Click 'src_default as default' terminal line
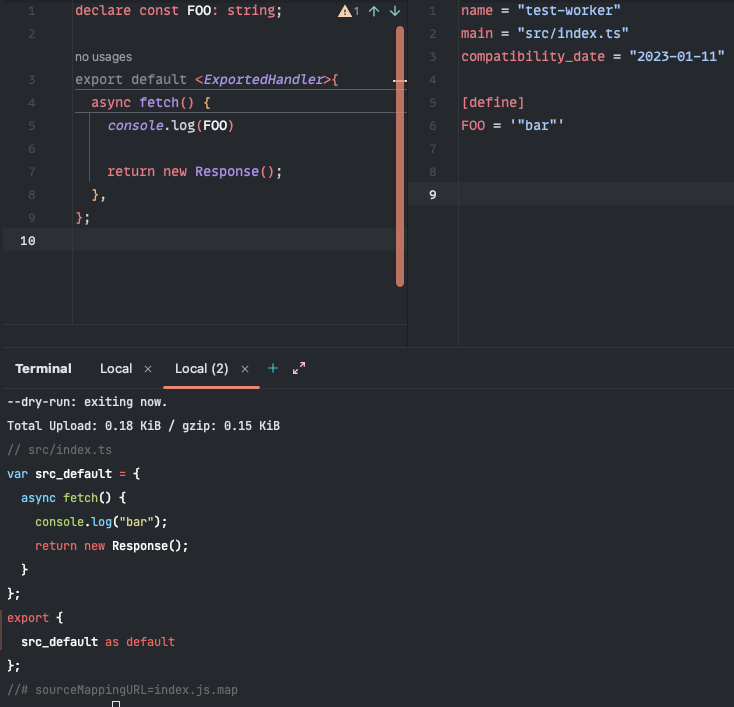Image resolution: width=734 pixels, height=707 pixels. pos(98,641)
